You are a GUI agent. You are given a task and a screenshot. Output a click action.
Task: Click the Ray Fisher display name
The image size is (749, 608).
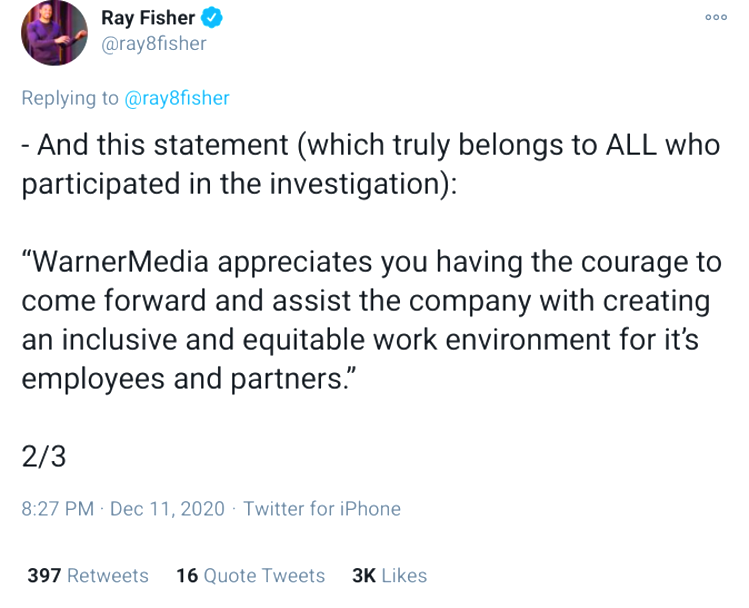click(148, 18)
